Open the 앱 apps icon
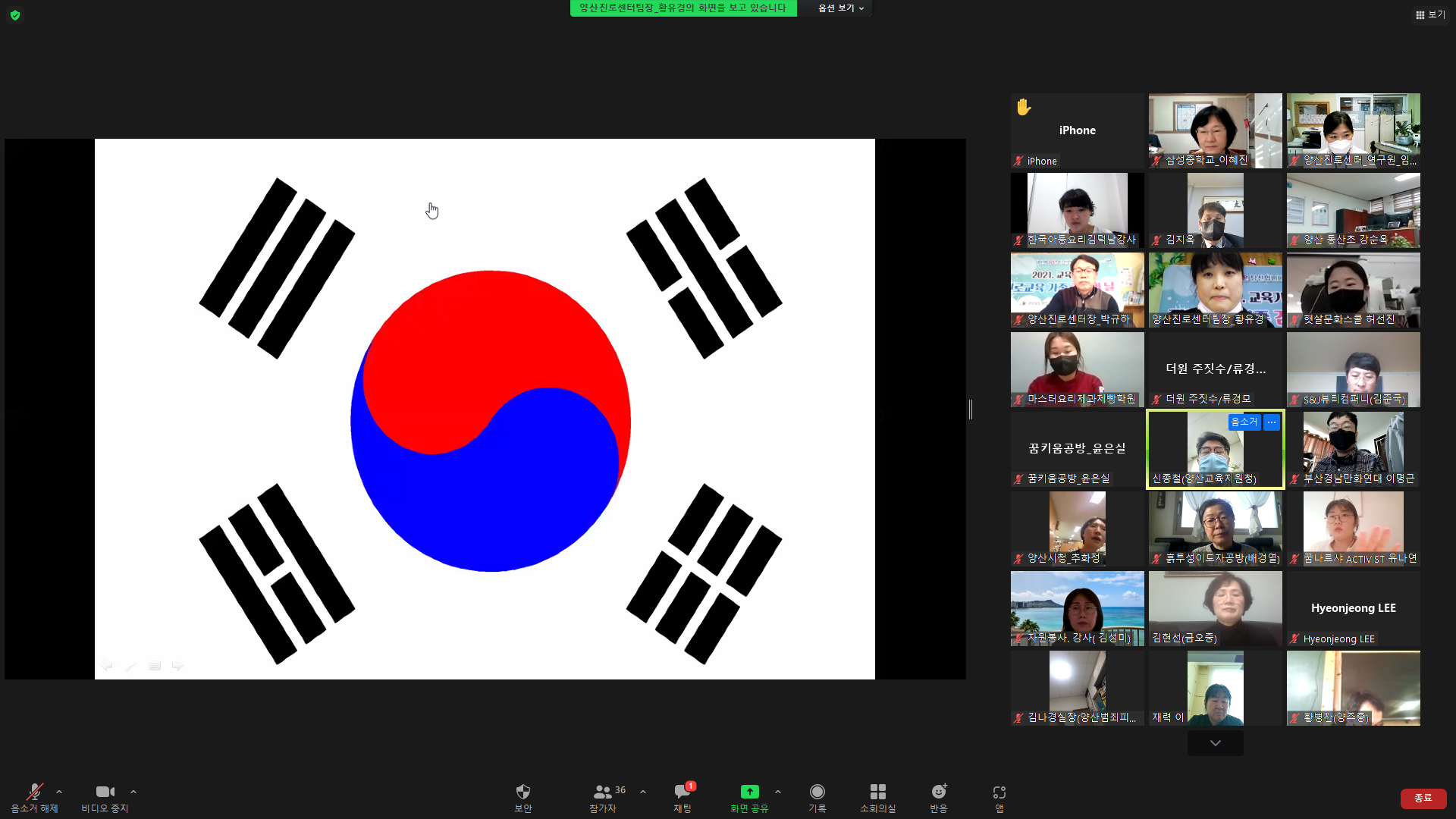1456x819 pixels. coord(999,798)
